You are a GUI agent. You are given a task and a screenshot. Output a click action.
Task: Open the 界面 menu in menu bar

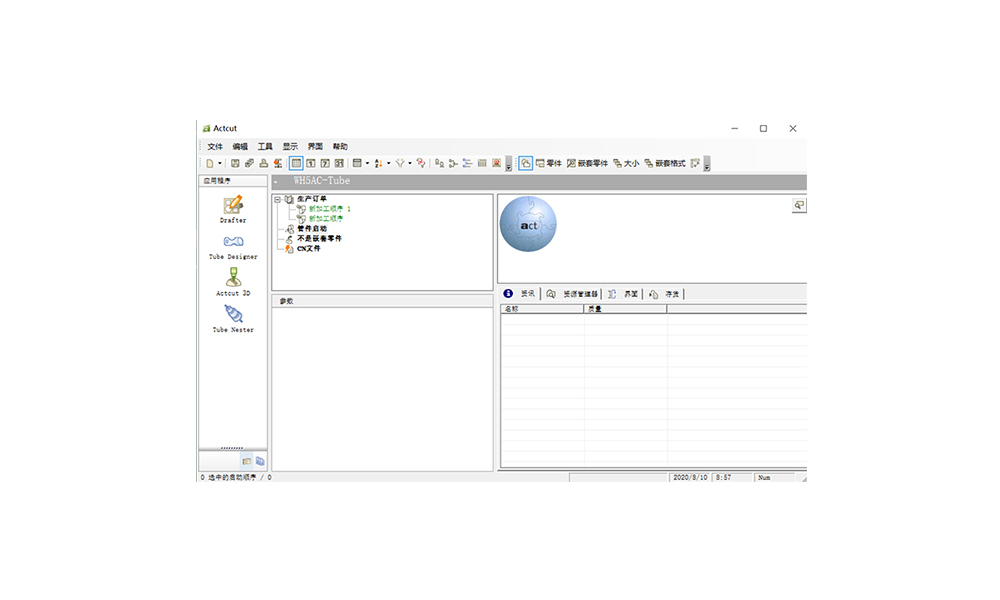315,147
